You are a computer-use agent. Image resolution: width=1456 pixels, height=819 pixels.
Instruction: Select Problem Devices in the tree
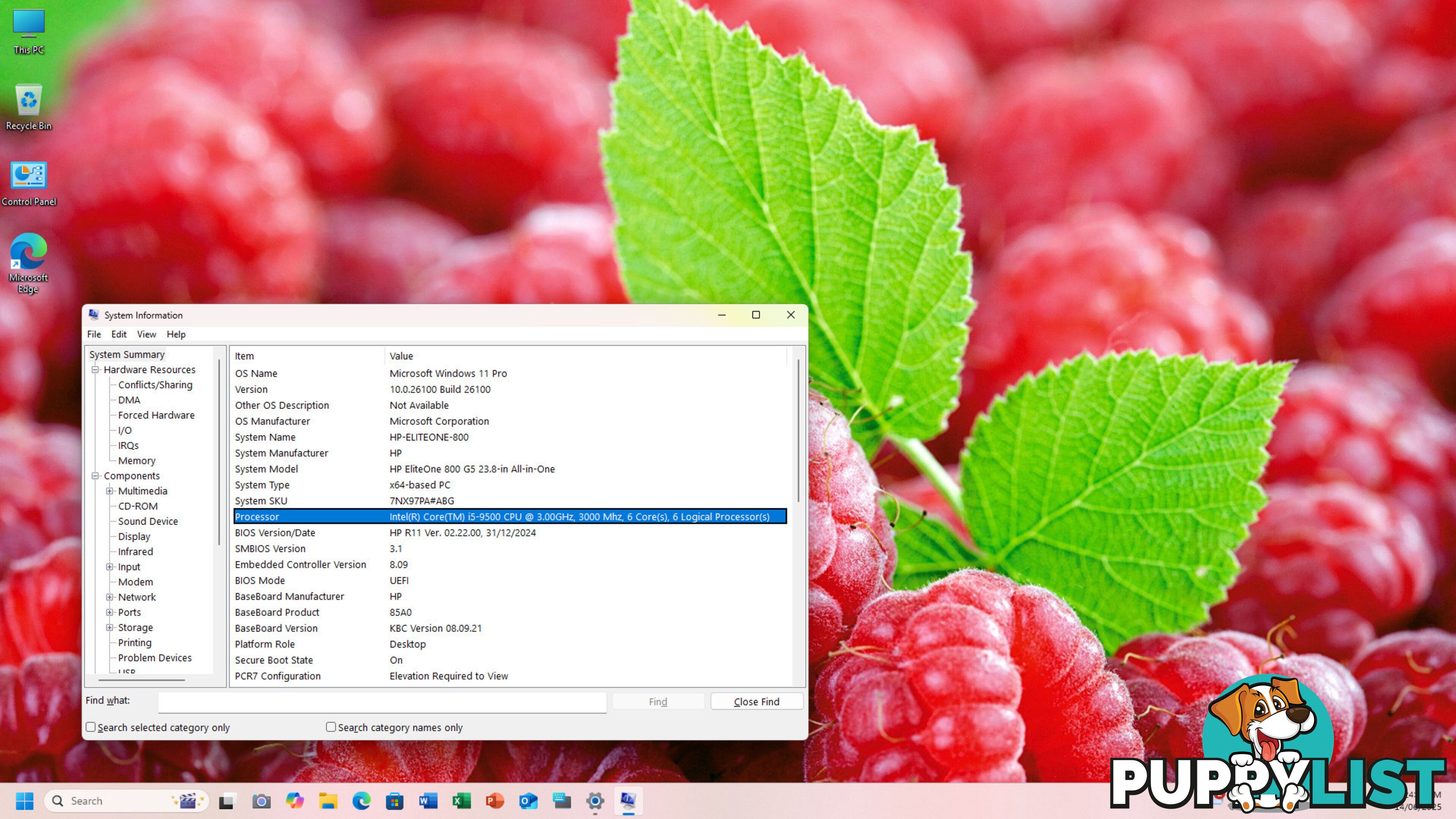(154, 658)
